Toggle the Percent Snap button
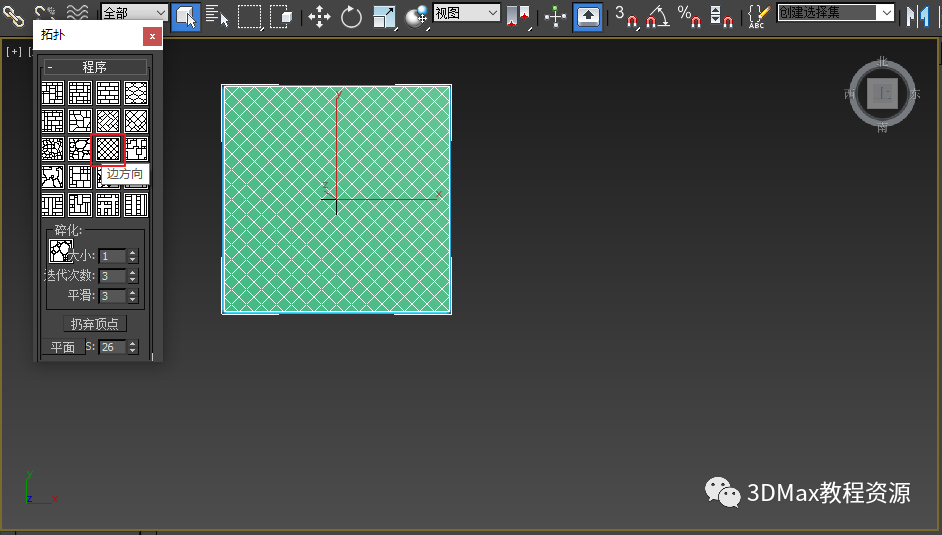The height and width of the screenshot is (535, 942). (689, 16)
